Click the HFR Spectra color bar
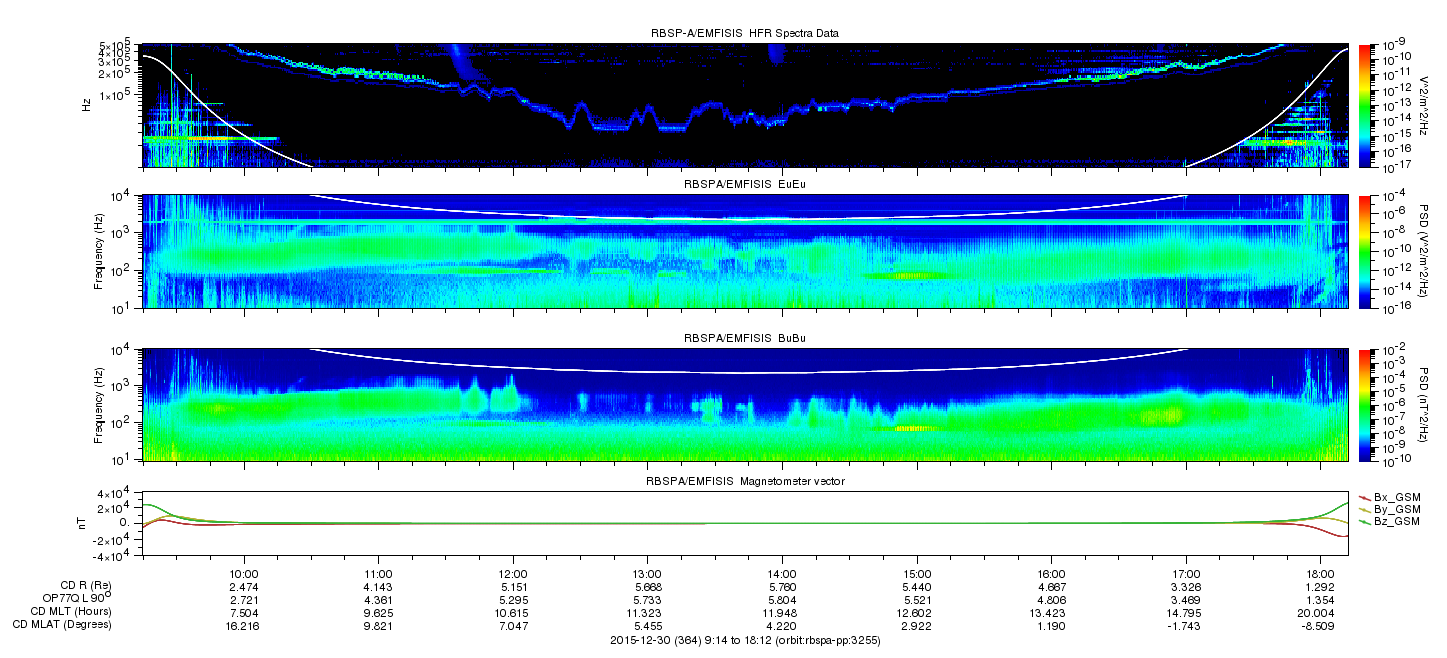 coord(1365,105)
